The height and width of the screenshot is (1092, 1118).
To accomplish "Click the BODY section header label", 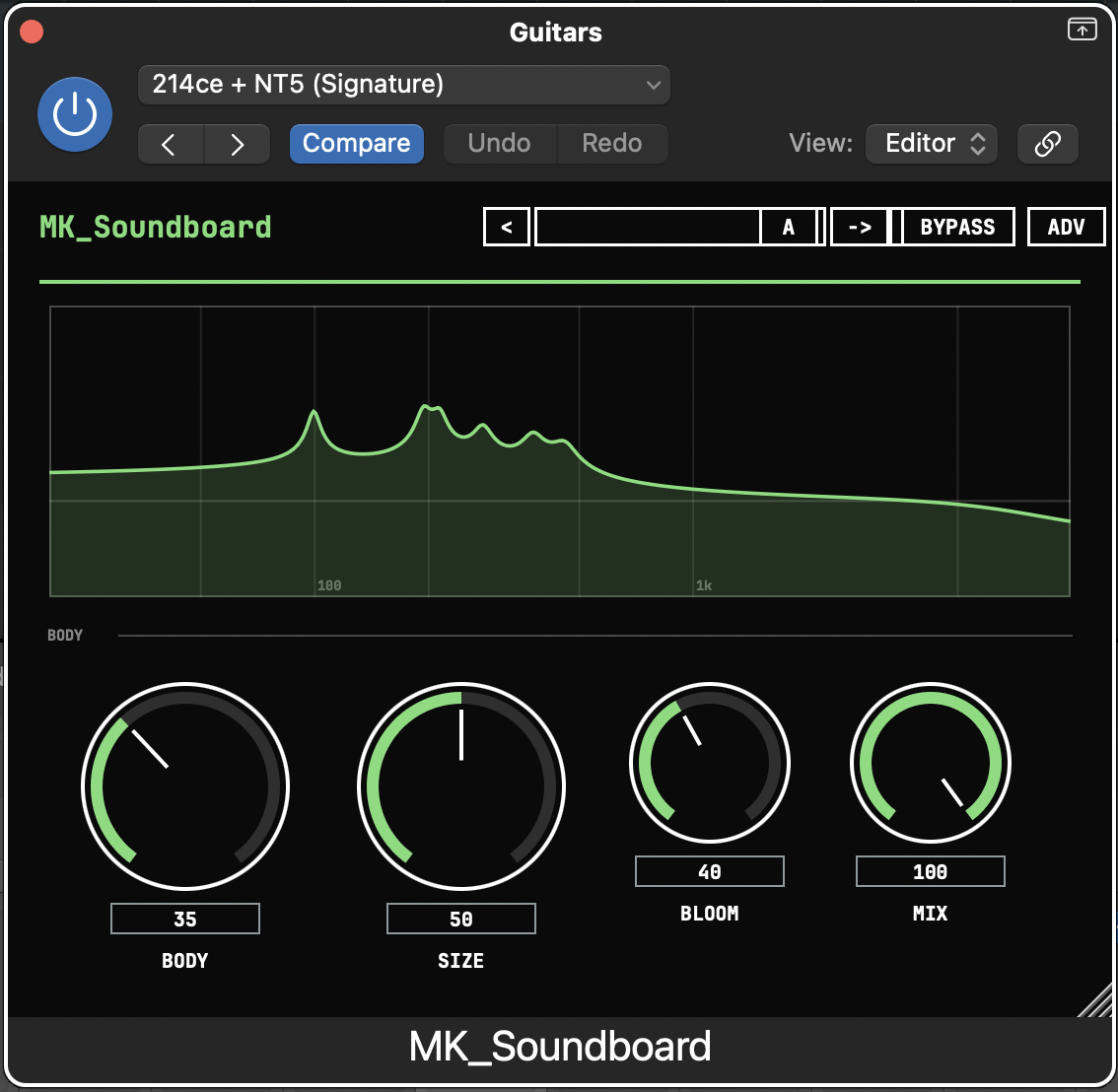I will pyautogui.click(x=65, y=635).
